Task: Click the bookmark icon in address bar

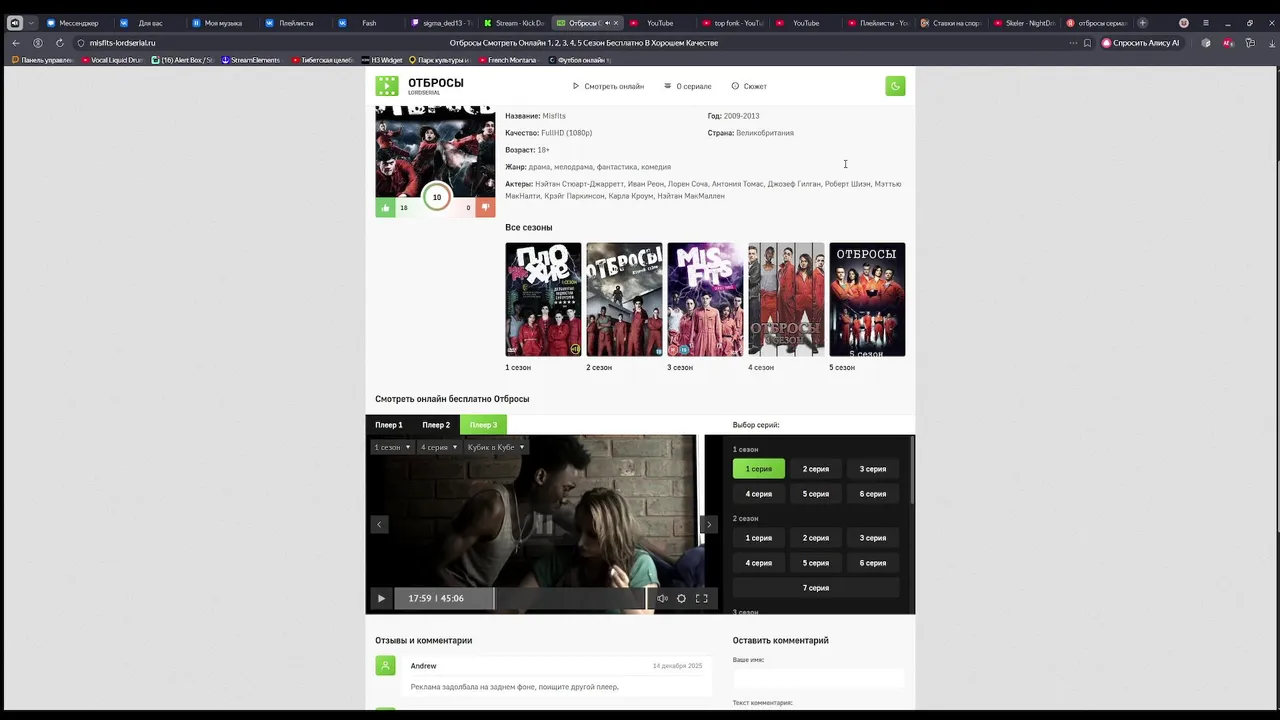Action: pyautogui.click(x=1086, y=43)
